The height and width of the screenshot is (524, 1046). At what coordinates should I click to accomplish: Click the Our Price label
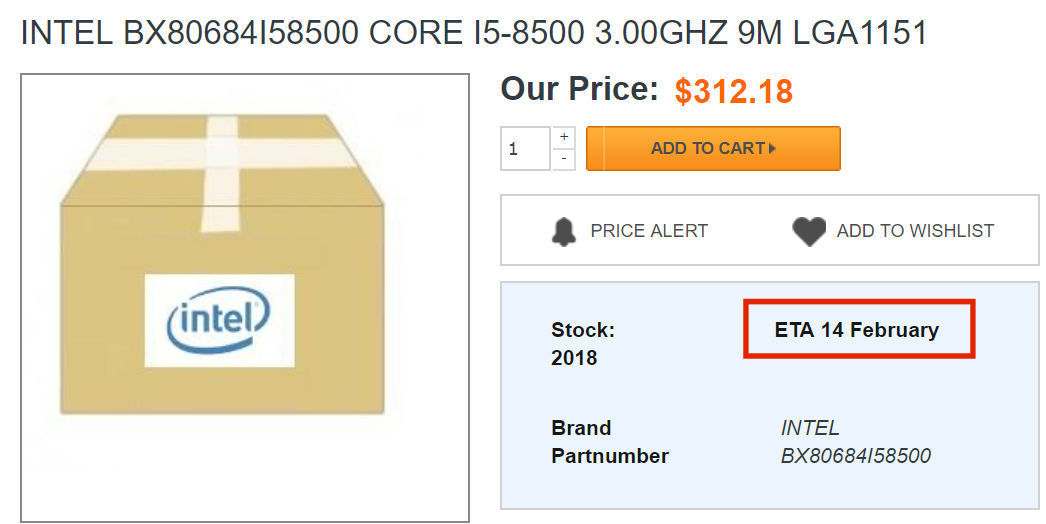(x=579, y=89)
